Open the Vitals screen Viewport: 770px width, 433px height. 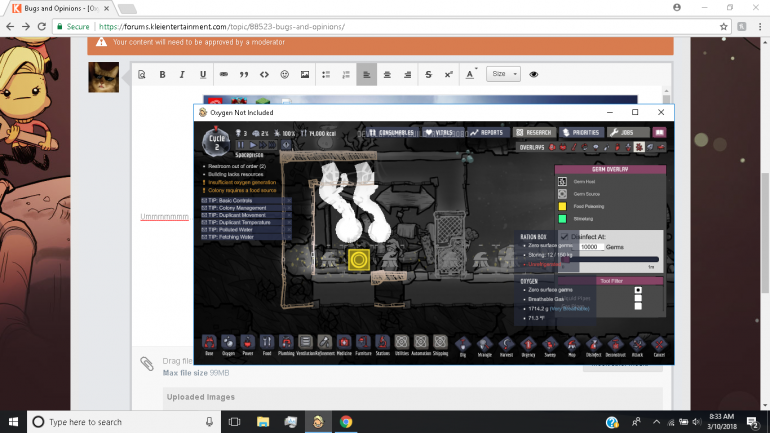(x=440, y=133)
